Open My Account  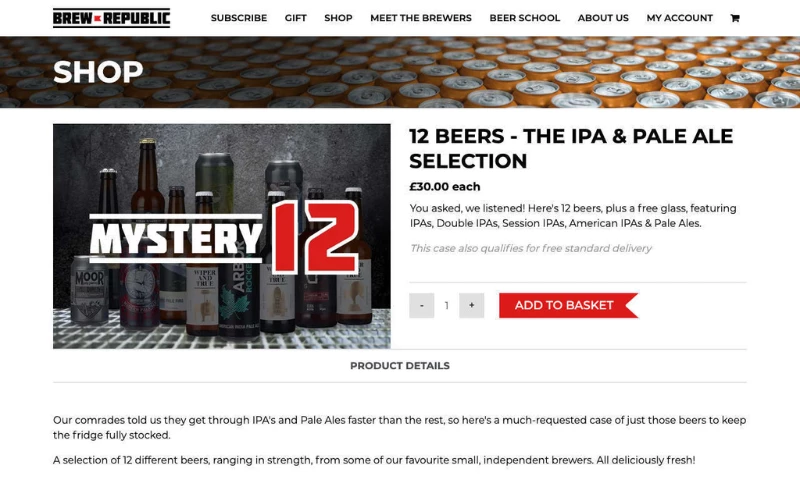coord(680,18)
